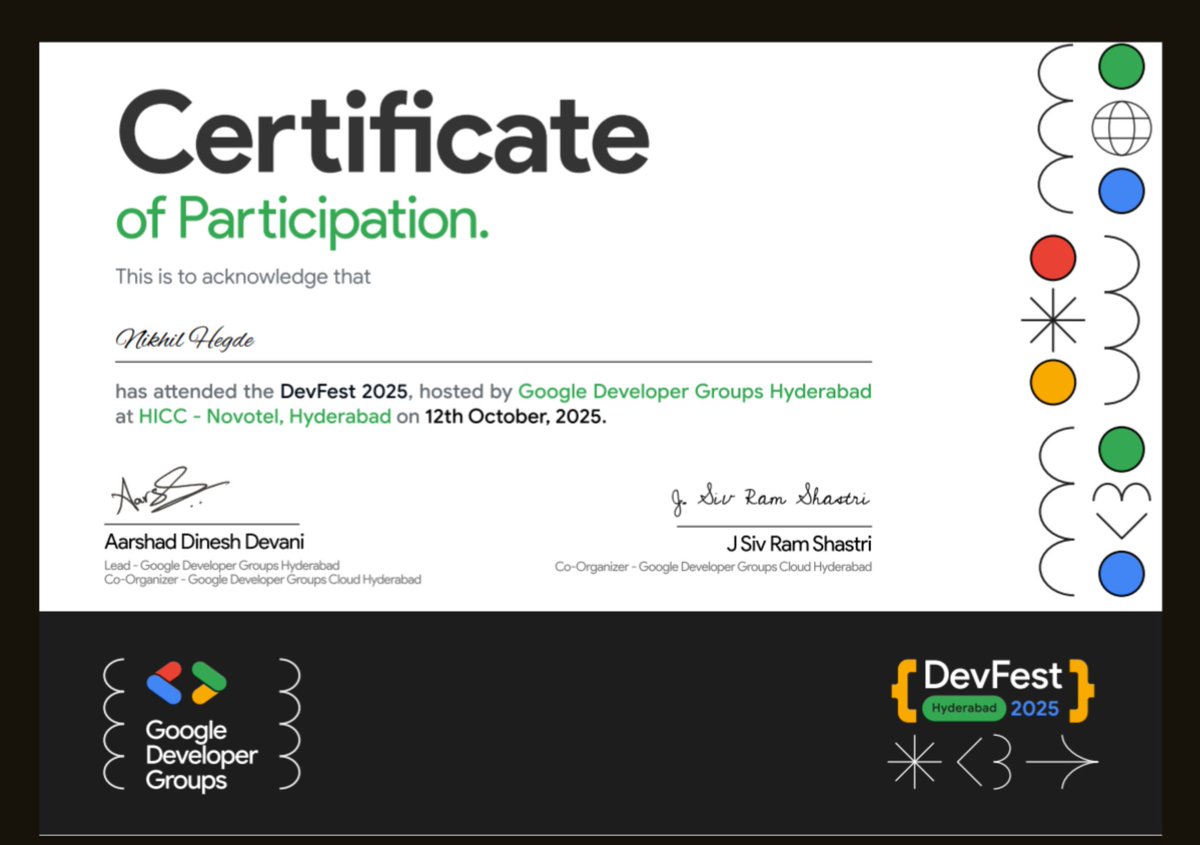Viewport: 1200px width, 845px height.
Task: Click the green "Hyderabad" pill in the DevFest logo
Action: coord(963,708)
